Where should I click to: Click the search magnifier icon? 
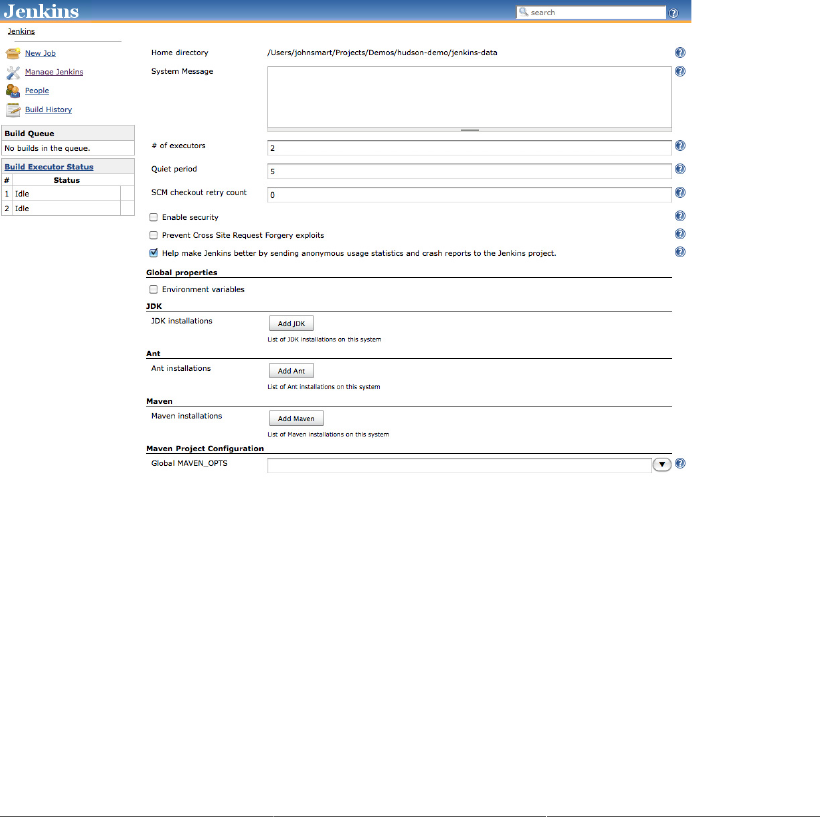[523, 12]
